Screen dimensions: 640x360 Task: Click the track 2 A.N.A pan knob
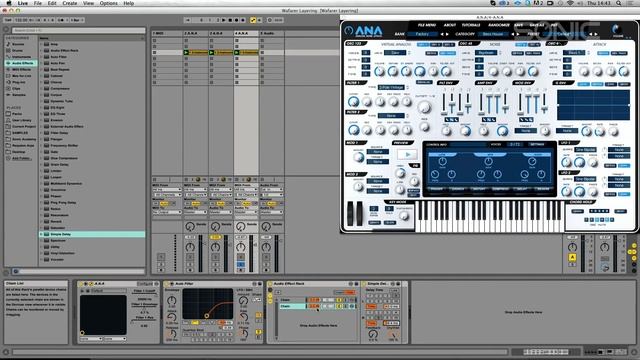pos(190,247)
